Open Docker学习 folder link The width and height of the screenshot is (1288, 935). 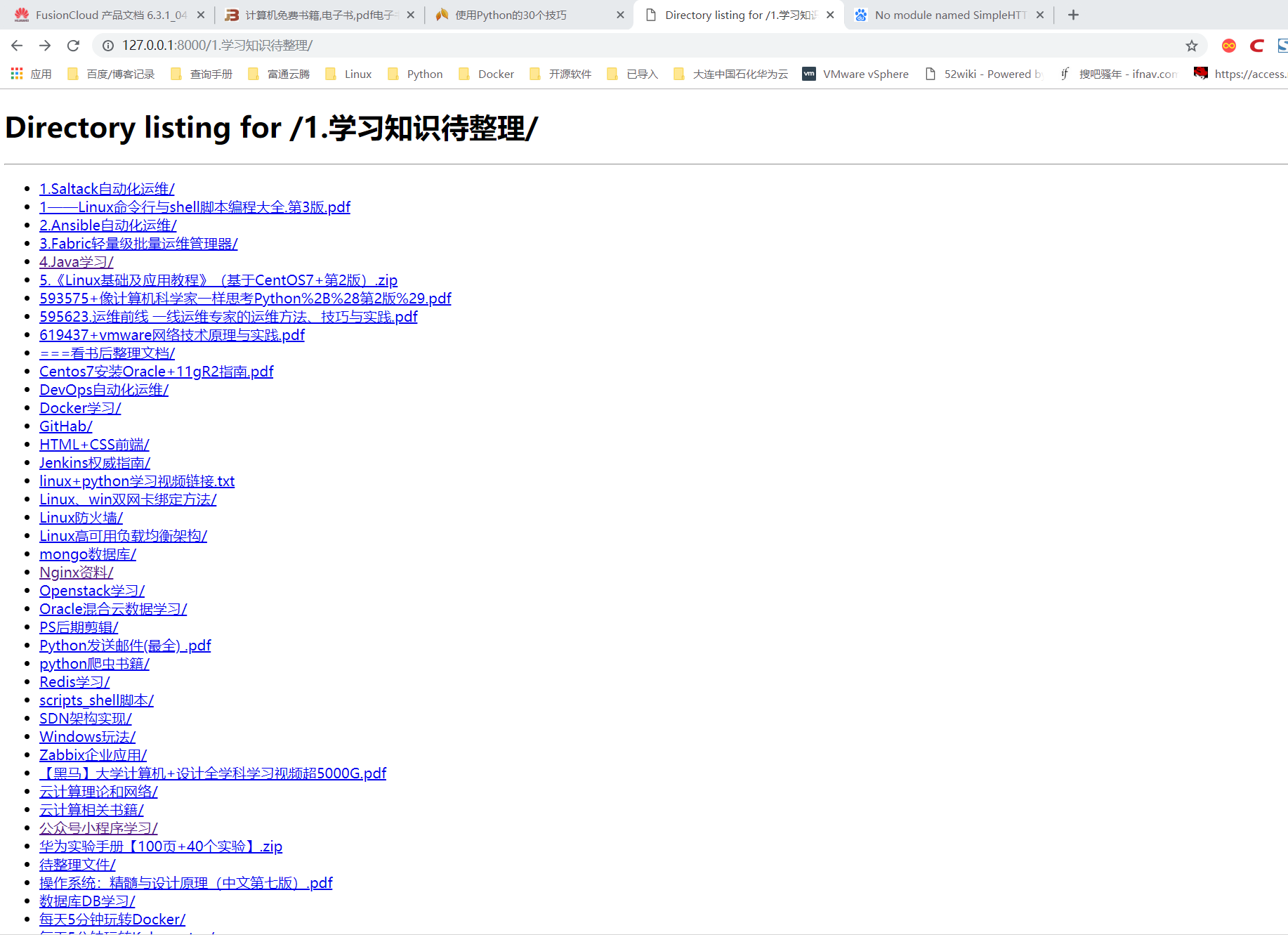(x=80, y=408)
